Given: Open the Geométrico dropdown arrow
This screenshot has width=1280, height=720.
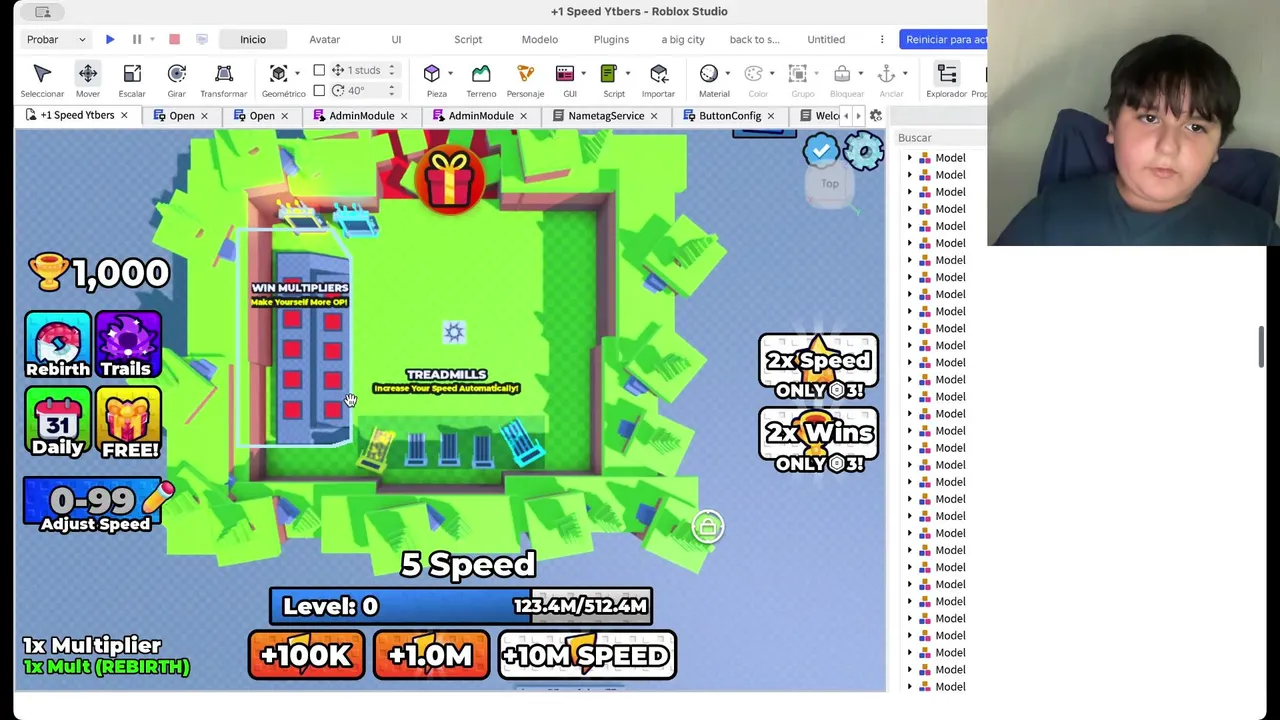Looking at the screenshot, I should 297,73.
